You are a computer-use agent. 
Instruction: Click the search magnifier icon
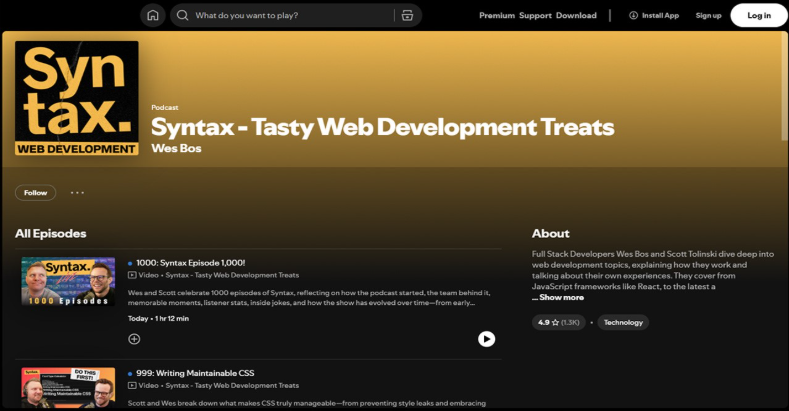tap(183, 15)
